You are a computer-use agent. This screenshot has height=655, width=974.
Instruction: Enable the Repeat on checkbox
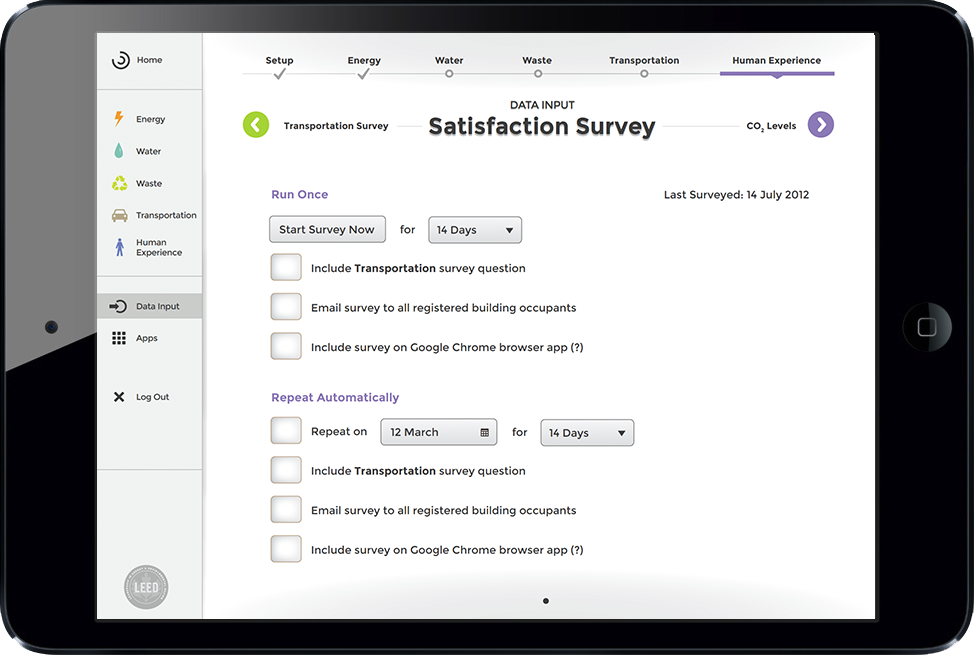tap(286, 431)
